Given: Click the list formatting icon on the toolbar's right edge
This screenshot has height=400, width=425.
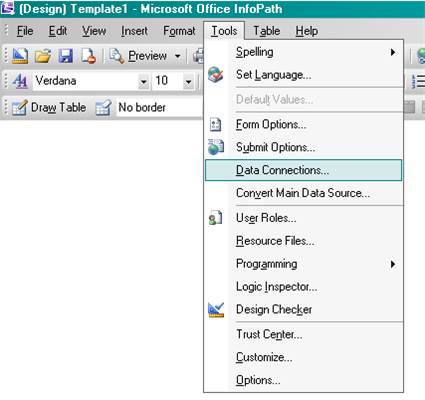Looking at the screenshot, I should [x=418, y=81].
